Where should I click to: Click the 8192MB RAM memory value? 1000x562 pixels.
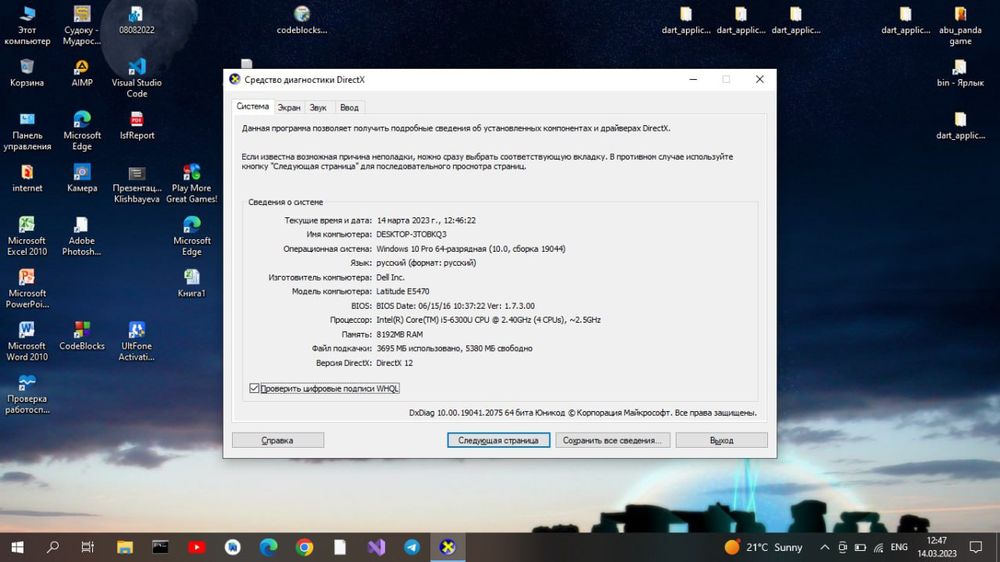click(x=399, y=334)
